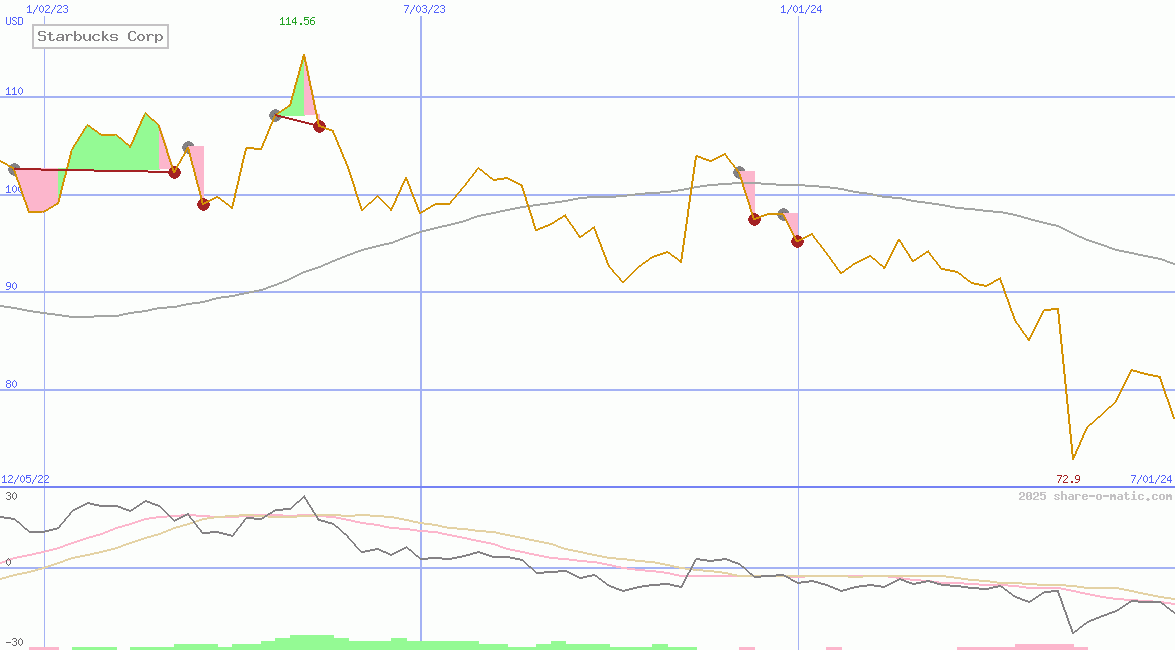Click the Starbucks Corp title label

pos(99,36)
